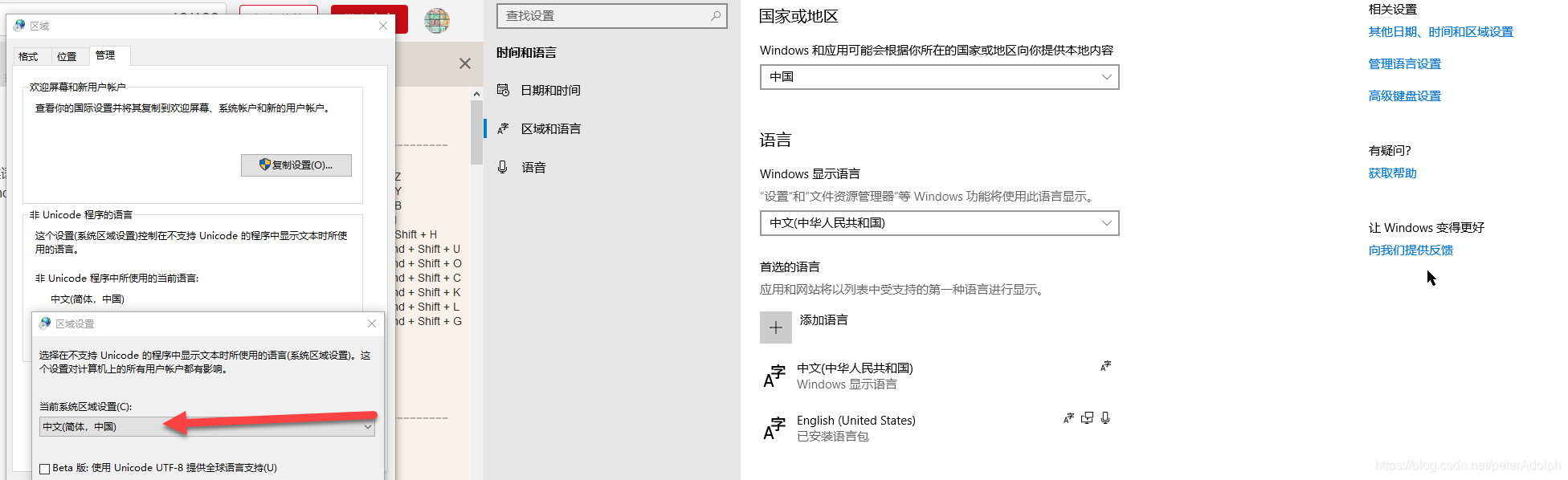Screen dimensions: 1568x480
Task: Open the Windows display language dropdown
Action: pos(940,223)
